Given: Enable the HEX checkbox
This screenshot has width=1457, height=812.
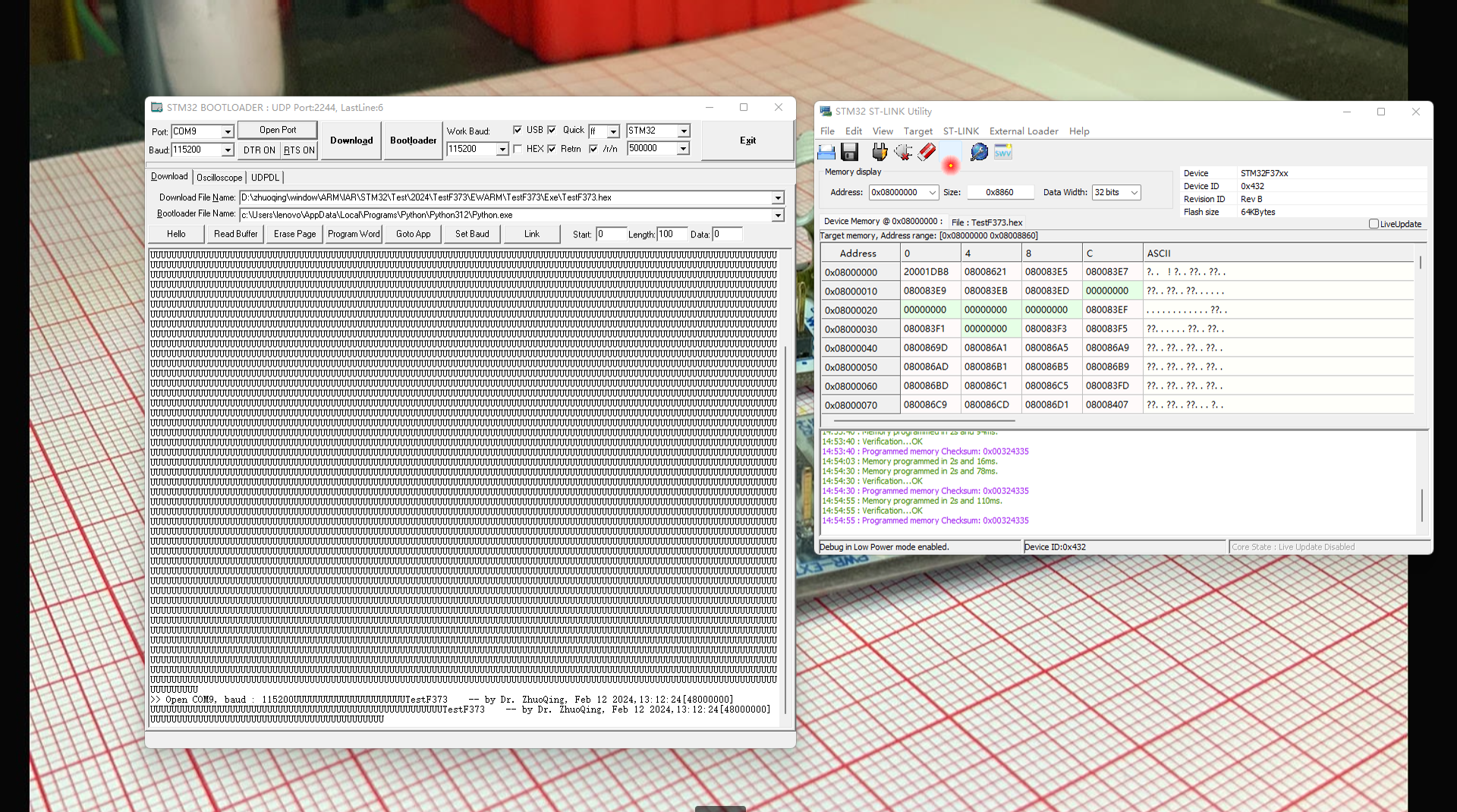Looking at the screenshot, I should (518, 149).
